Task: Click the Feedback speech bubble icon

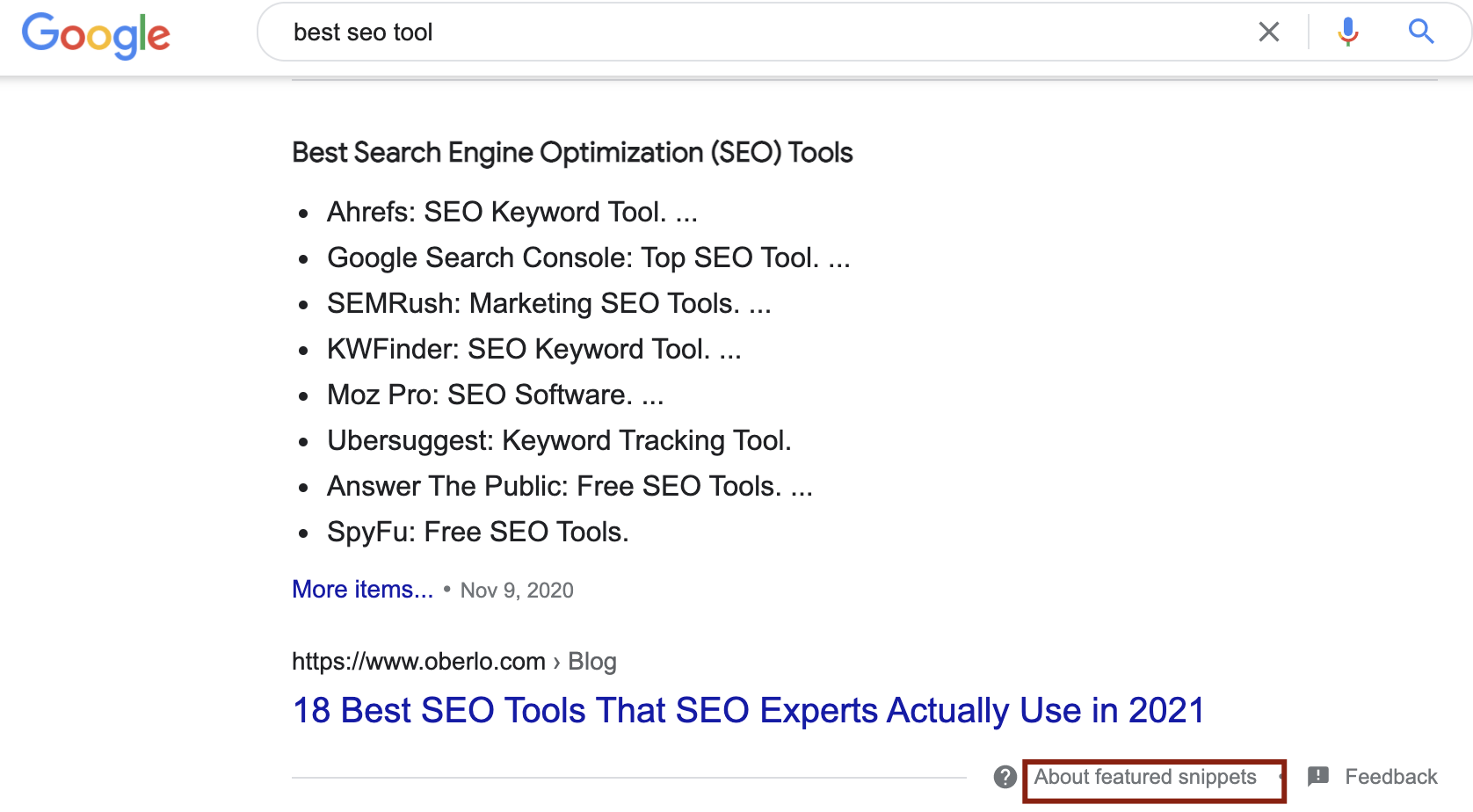Action: click(x=1318, y=777)
